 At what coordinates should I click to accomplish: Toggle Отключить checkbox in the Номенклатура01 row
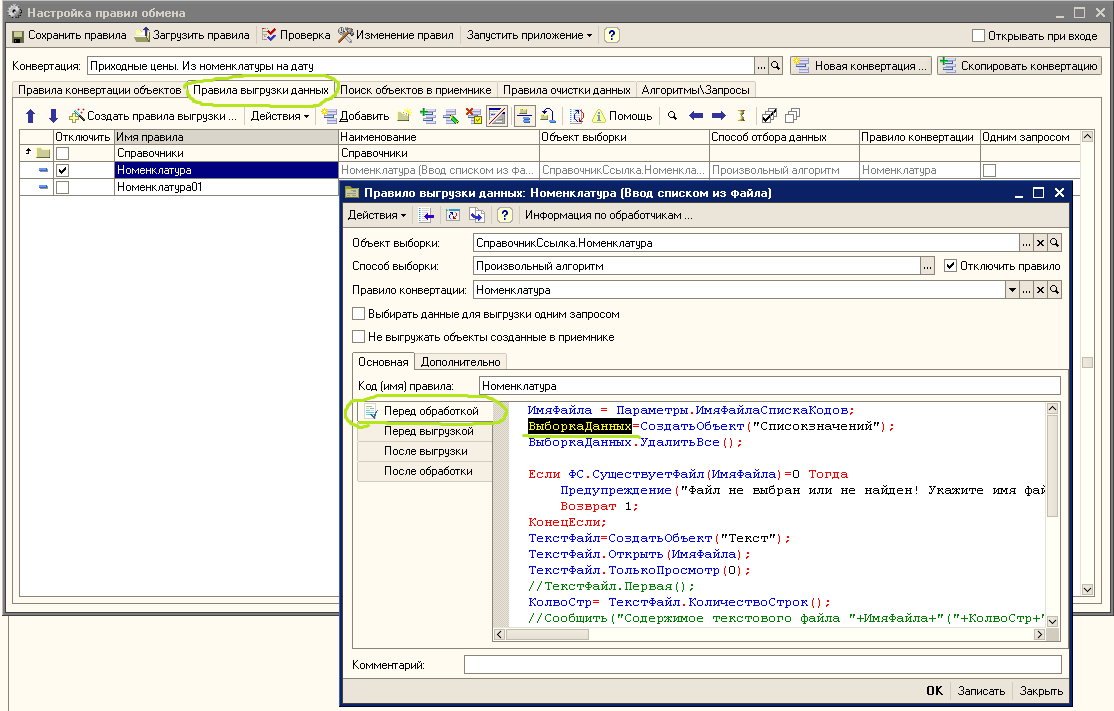click(63, 188)
